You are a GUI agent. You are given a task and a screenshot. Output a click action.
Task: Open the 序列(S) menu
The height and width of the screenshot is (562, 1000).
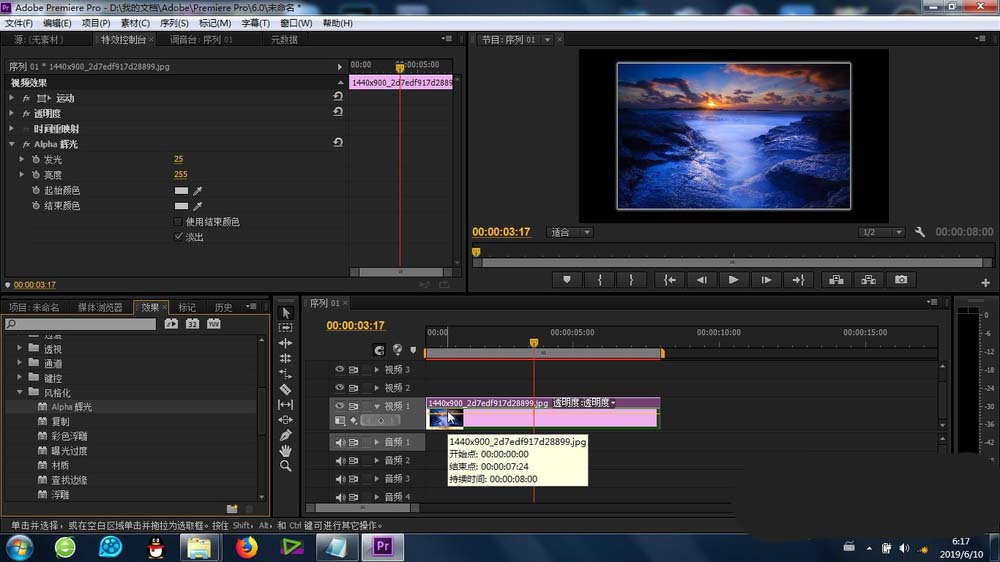point(174,23)
